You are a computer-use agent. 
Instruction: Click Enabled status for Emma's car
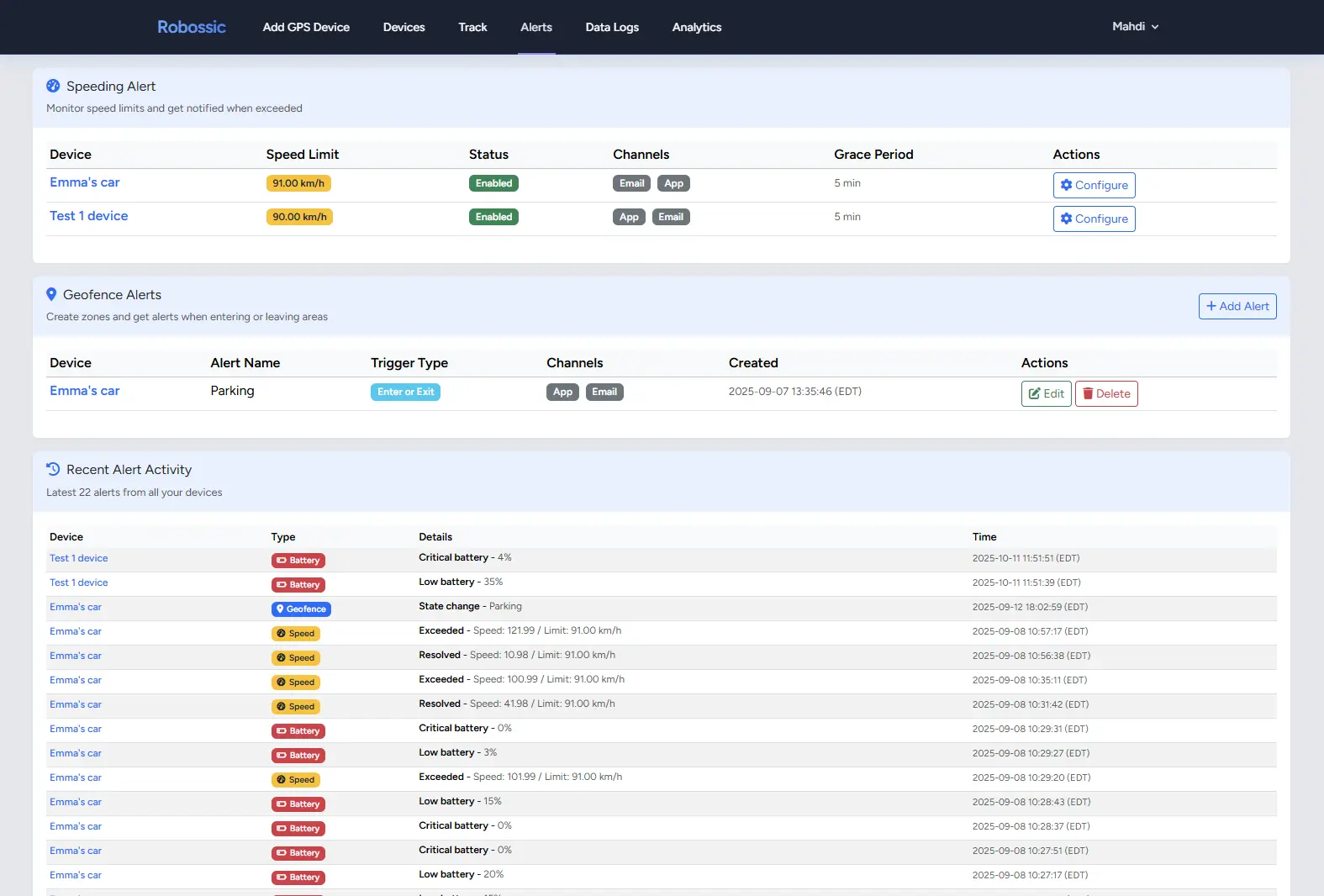pyautogui.click(x=493, y=183)
